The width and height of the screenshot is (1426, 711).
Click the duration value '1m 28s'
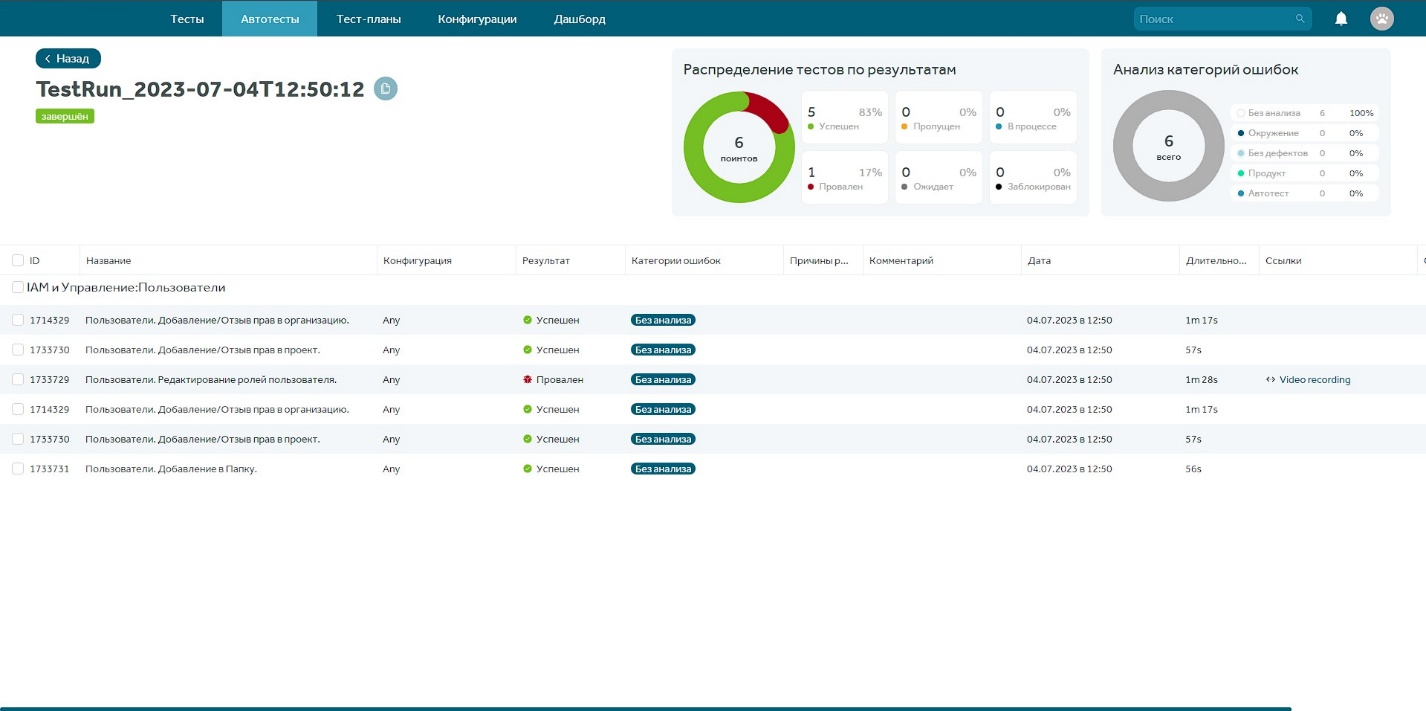[x=1201, y=380]
